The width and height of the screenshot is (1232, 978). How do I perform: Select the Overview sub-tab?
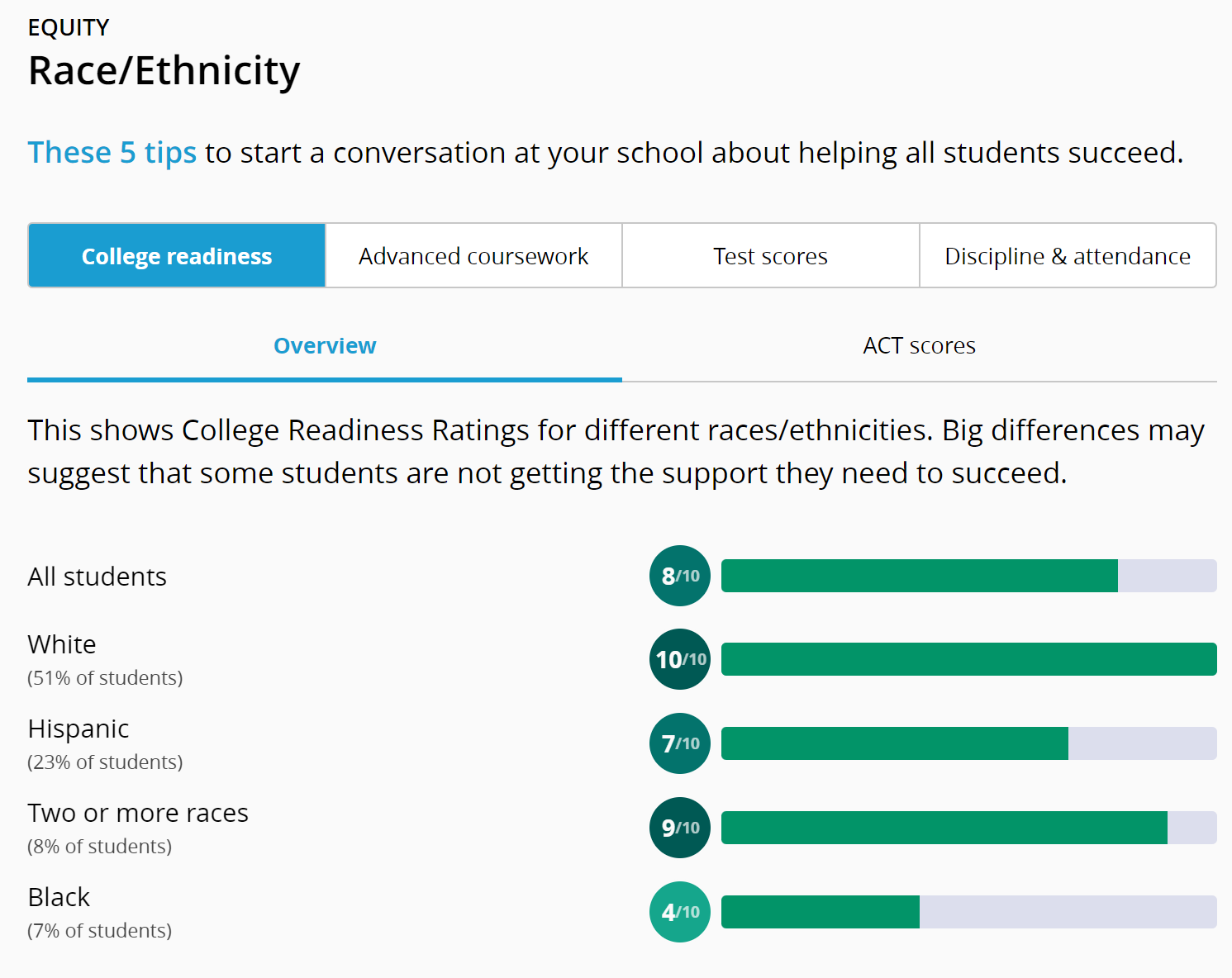325,346
